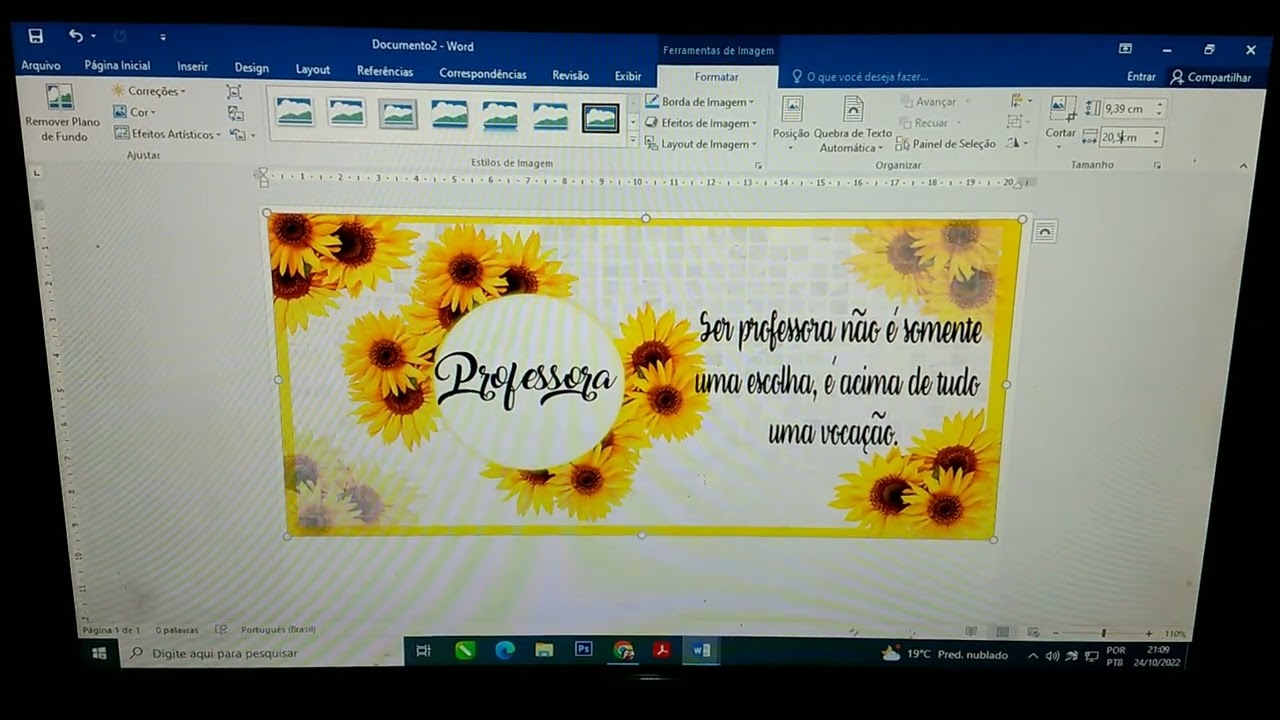Switch to the Correspondências tab
Image resolution: width=1280 pixels, height=720 pixels.
(483, 74)
